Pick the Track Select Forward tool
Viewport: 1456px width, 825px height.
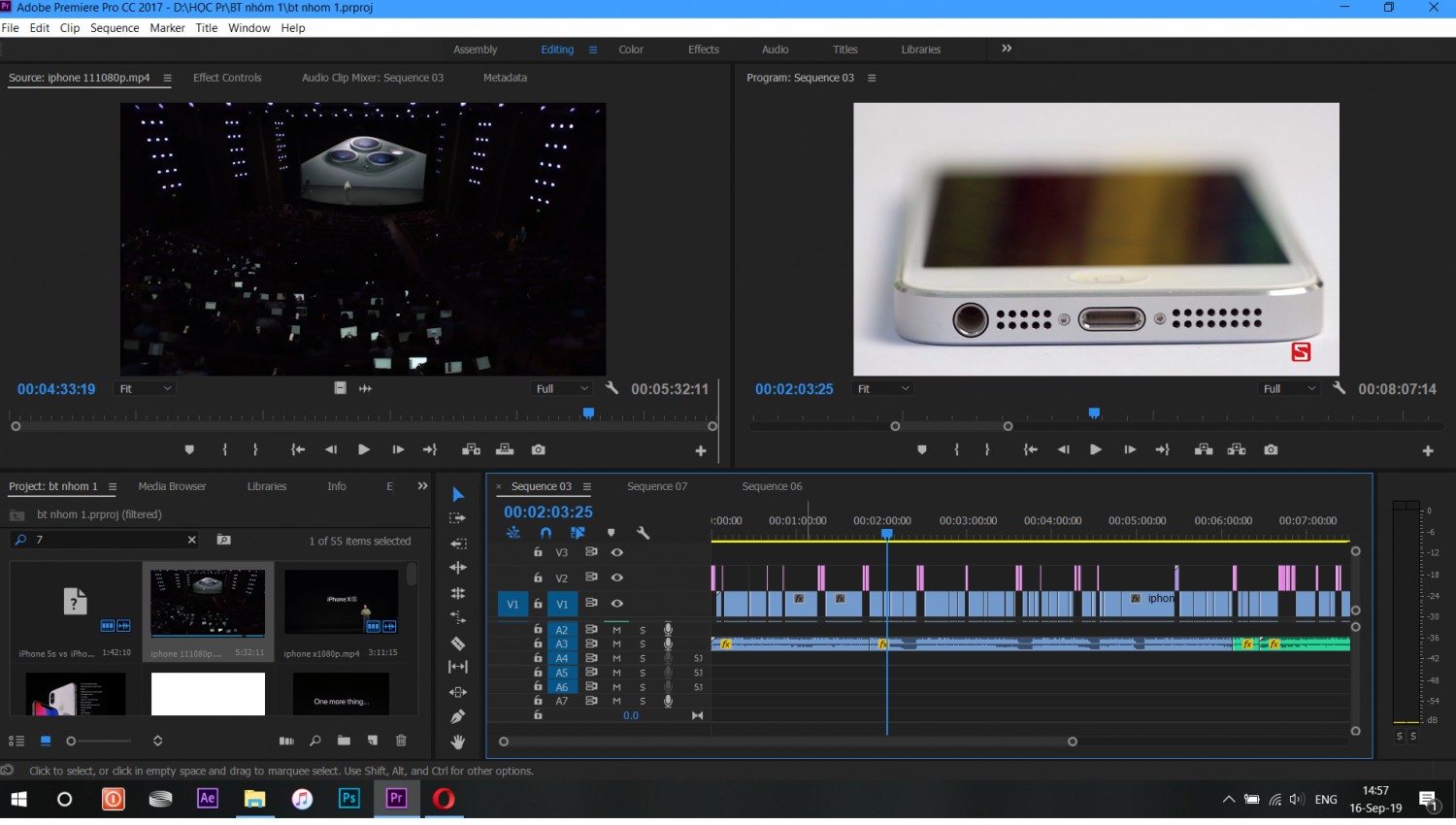coord(458,518)
